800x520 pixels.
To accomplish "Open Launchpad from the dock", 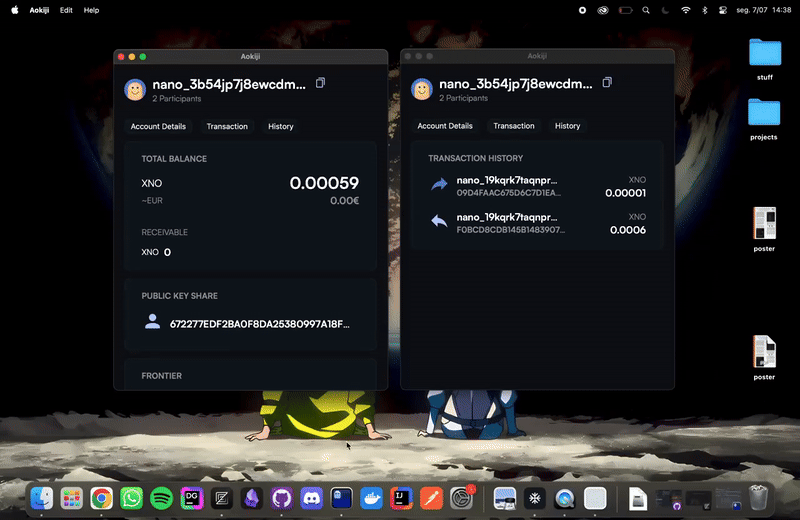I will click(x=71, y=498).
